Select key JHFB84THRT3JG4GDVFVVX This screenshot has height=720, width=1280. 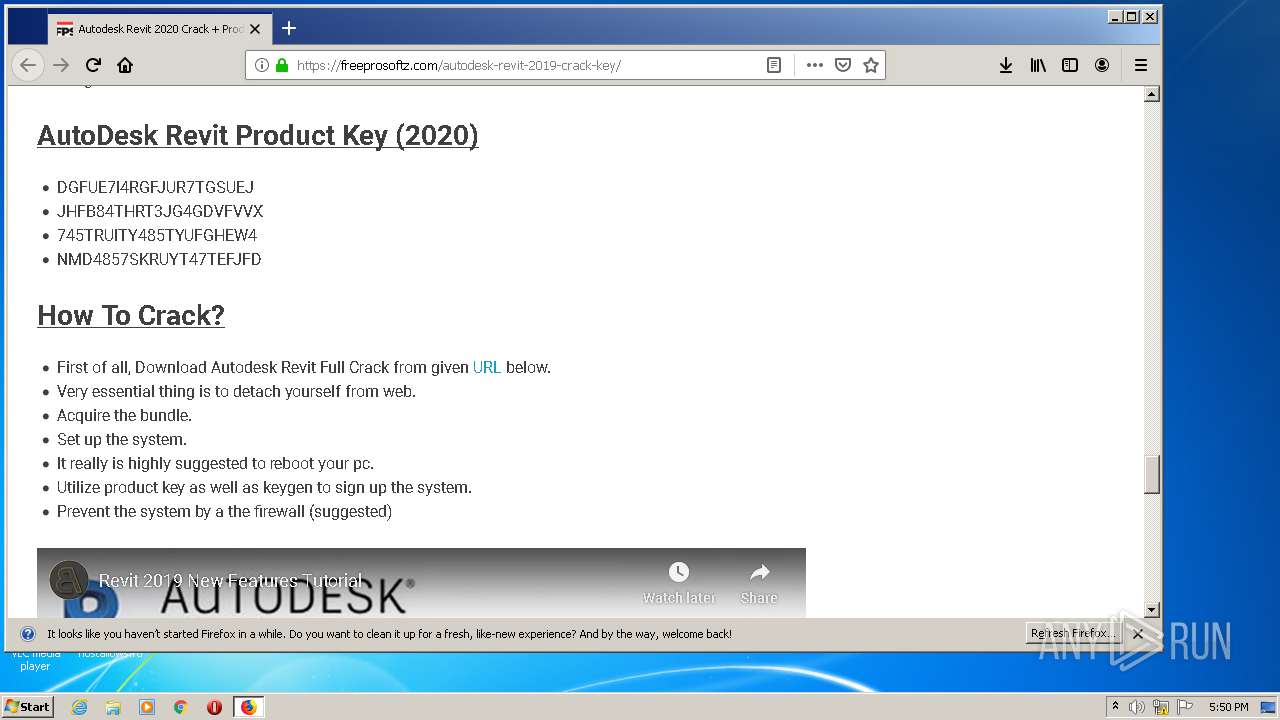click(x=160, y=211)
